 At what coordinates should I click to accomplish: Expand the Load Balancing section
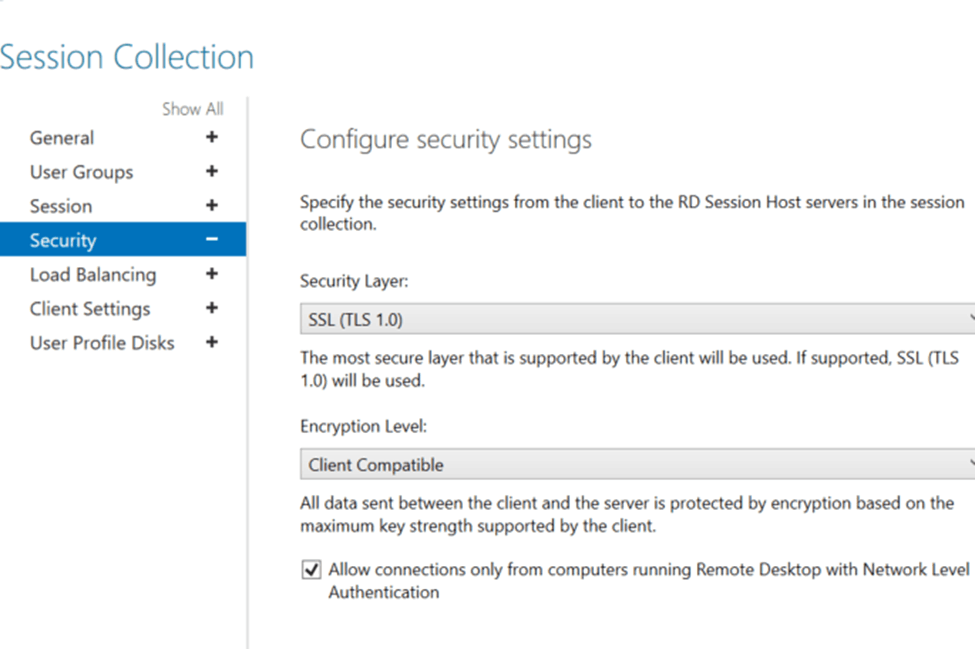pos(211,274)
